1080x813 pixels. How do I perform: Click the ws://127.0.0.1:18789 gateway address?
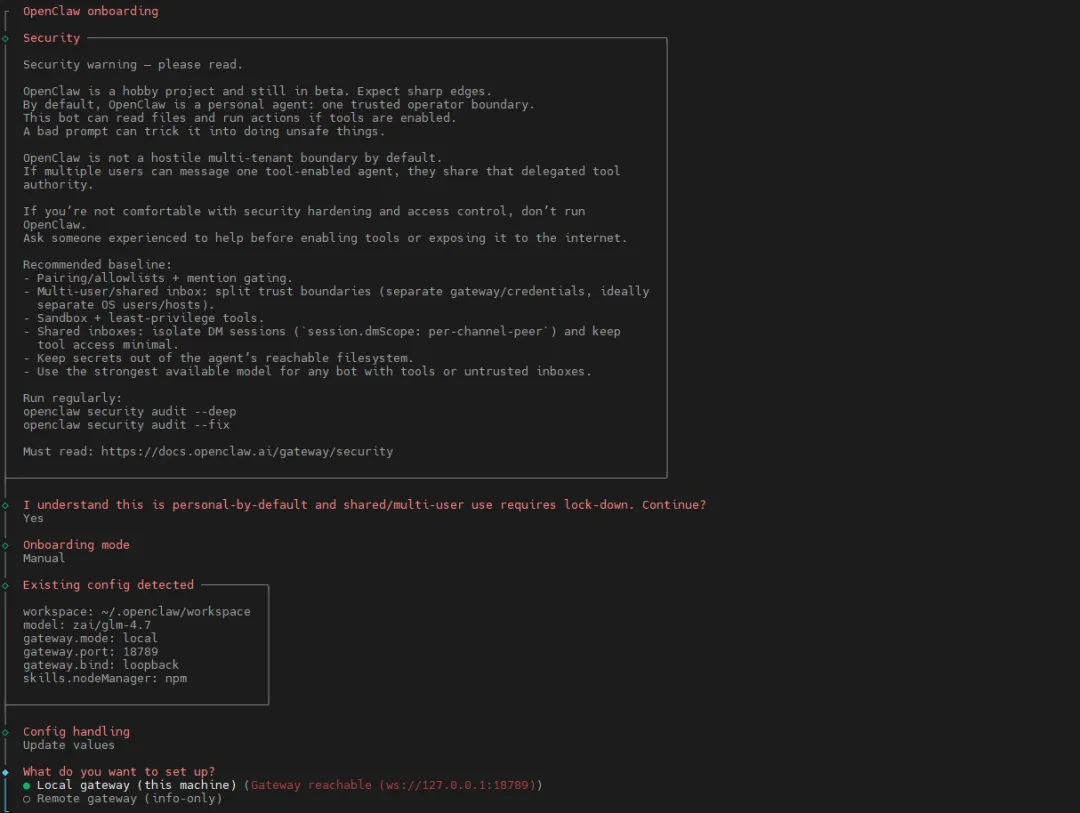[455, 785]
